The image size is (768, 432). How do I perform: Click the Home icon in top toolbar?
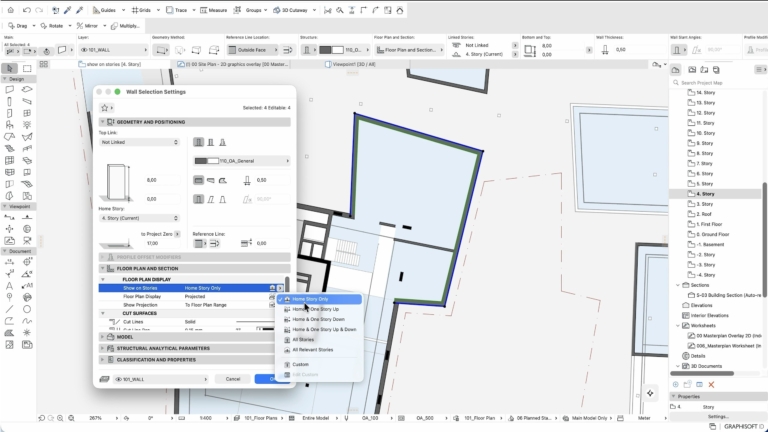[11, 10]
